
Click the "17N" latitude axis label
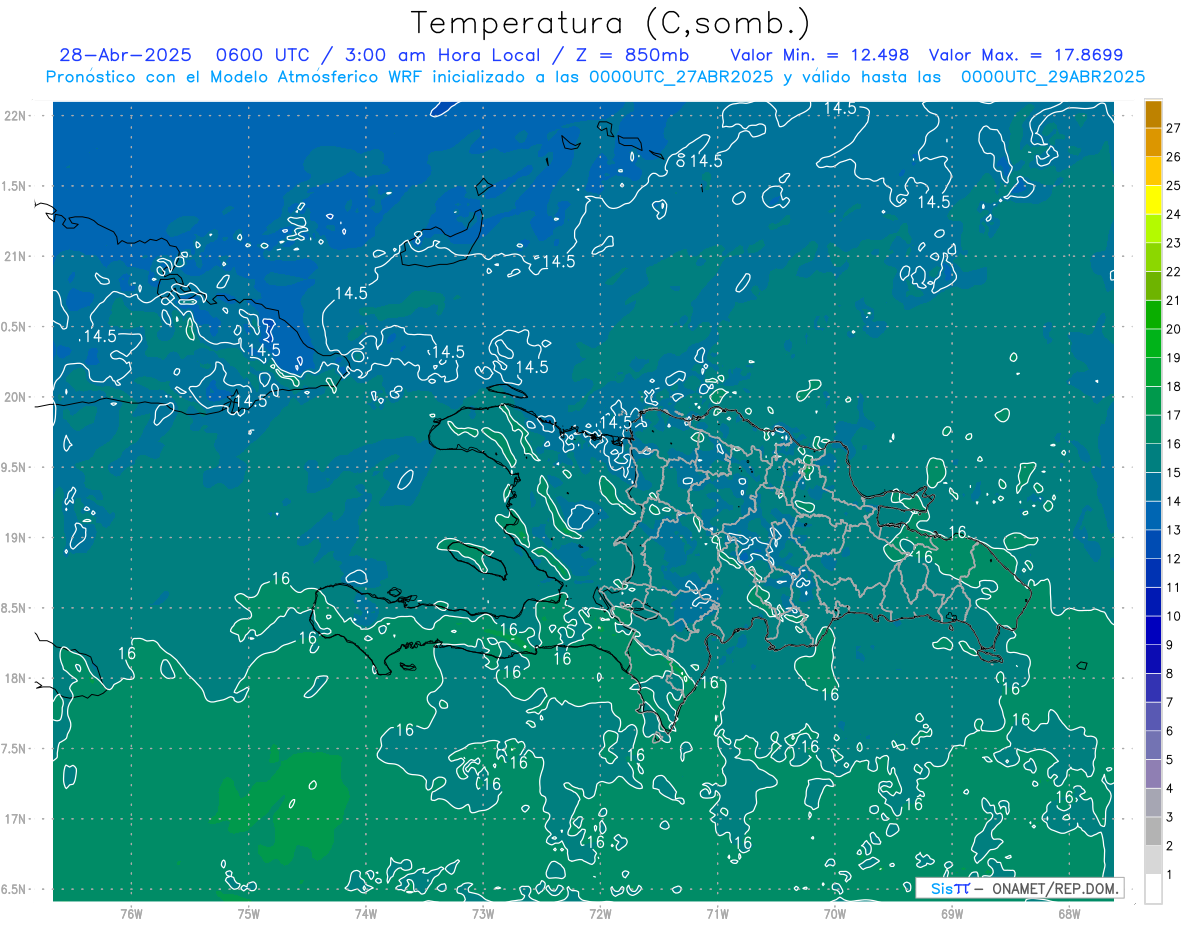coord(15,819)
